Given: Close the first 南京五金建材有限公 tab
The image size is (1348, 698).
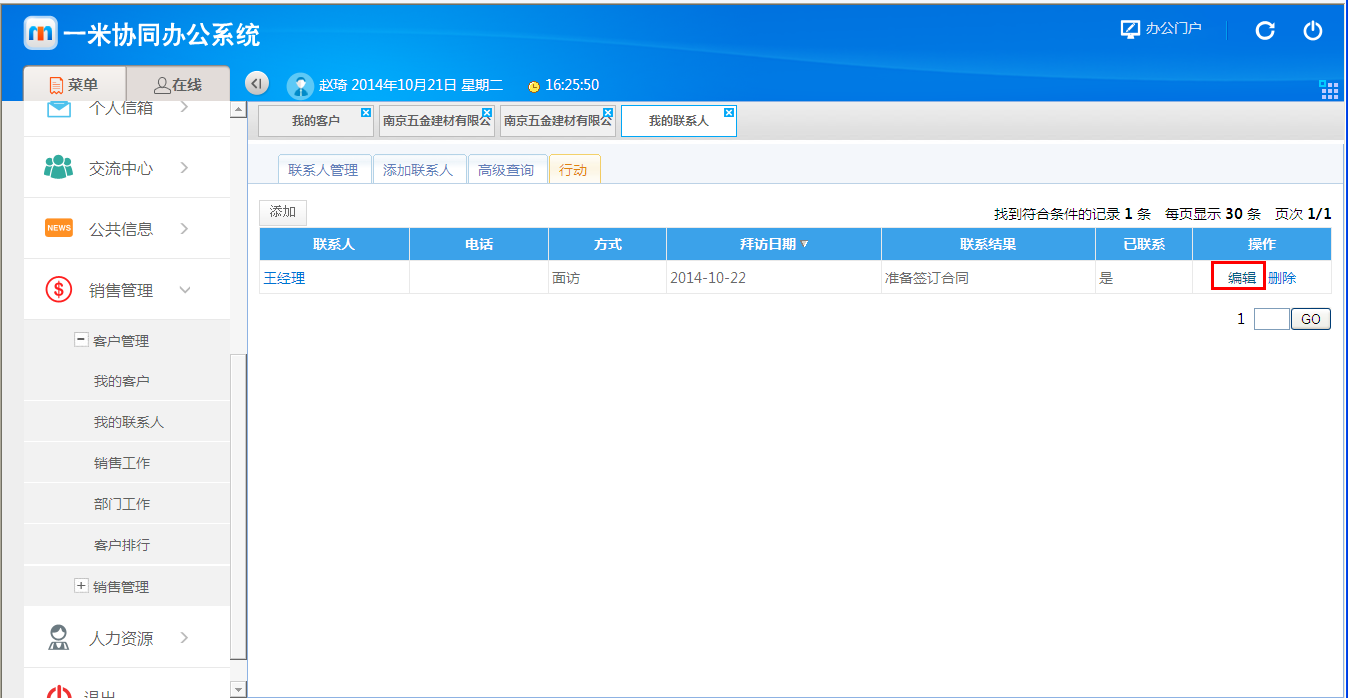Looking at the screenshot, I should [x=487, y=112].
